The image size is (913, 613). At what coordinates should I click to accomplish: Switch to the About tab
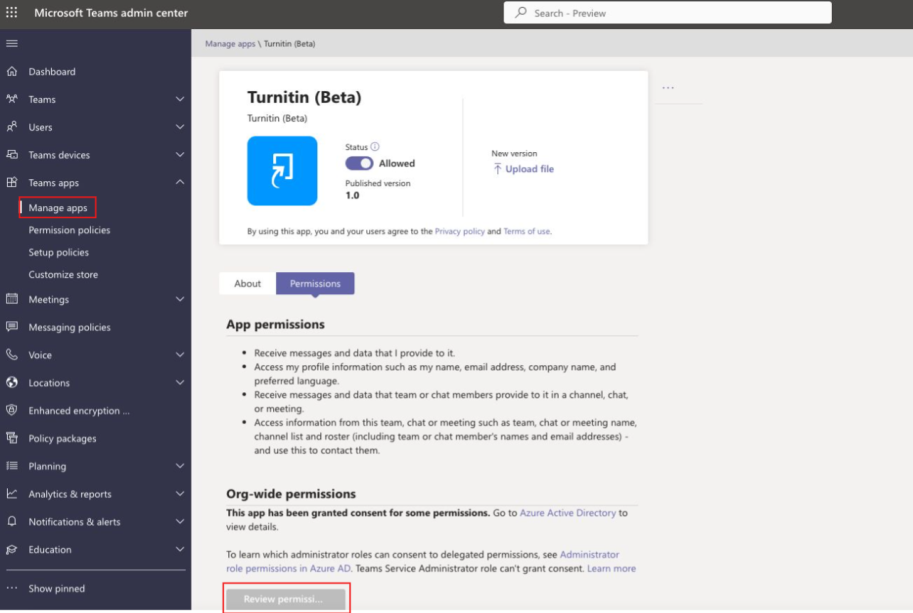pos(247,284)
